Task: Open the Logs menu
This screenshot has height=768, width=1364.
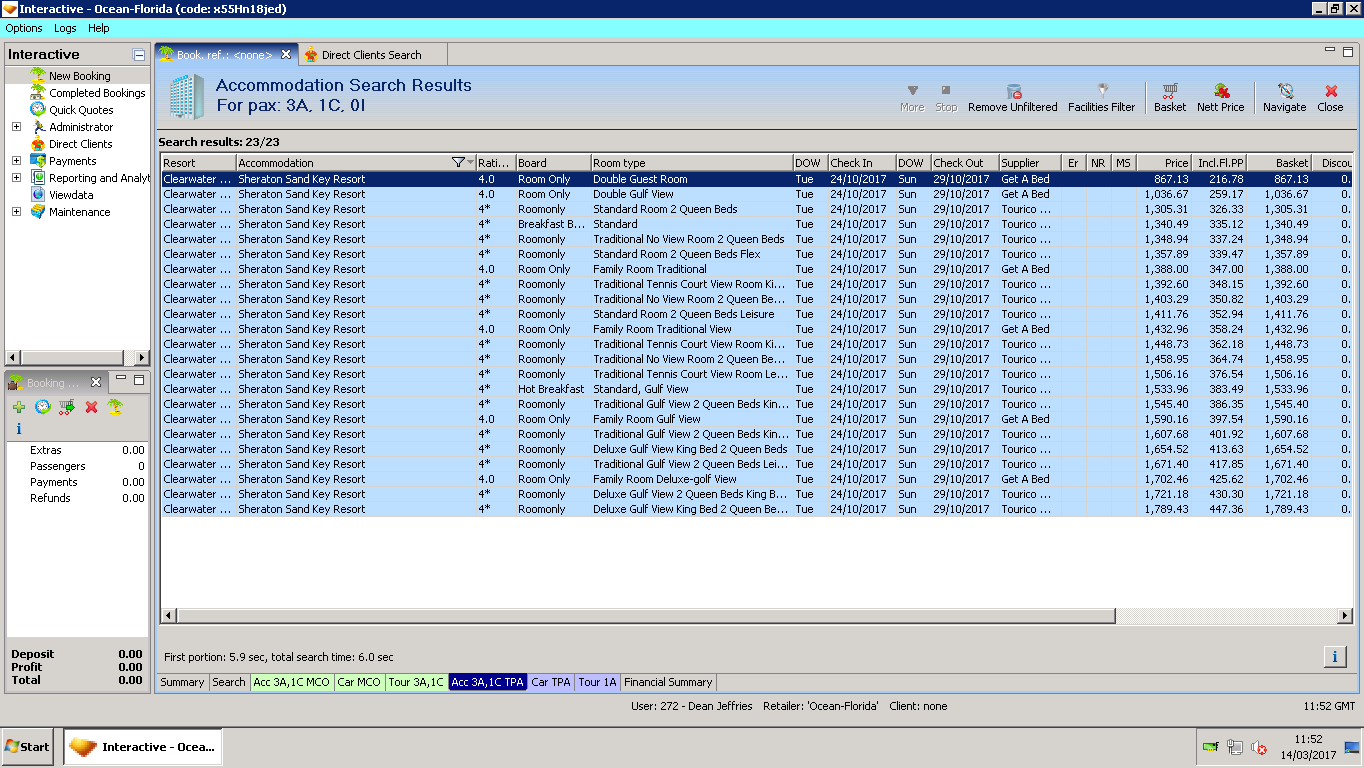Action: [x=64, y=28]
